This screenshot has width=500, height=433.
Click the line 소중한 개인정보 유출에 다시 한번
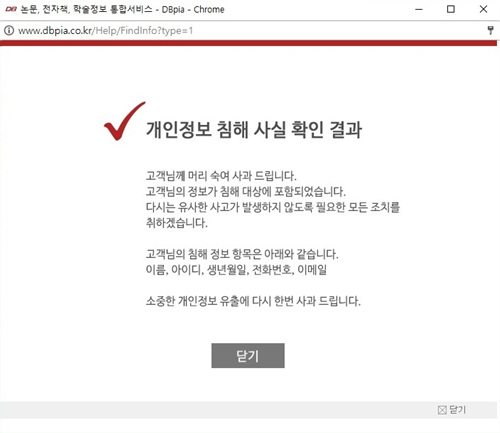pos(253,301)
